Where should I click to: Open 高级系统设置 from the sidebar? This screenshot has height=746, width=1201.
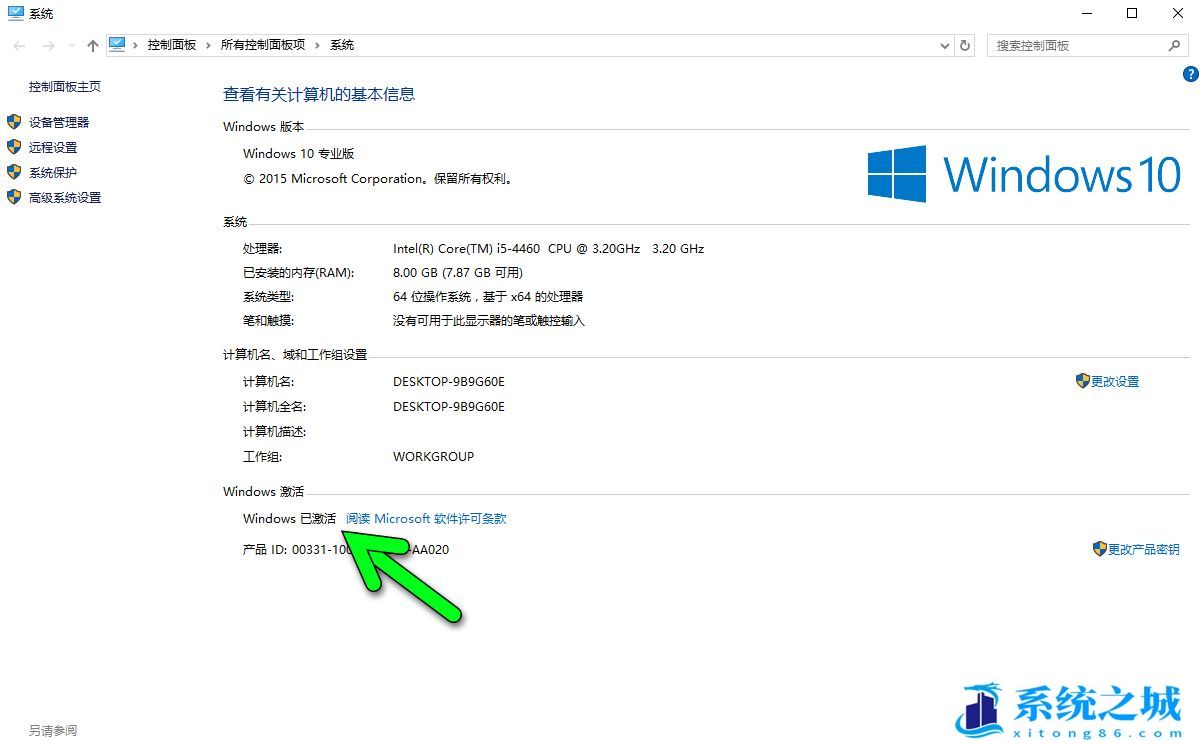[65, 197]
